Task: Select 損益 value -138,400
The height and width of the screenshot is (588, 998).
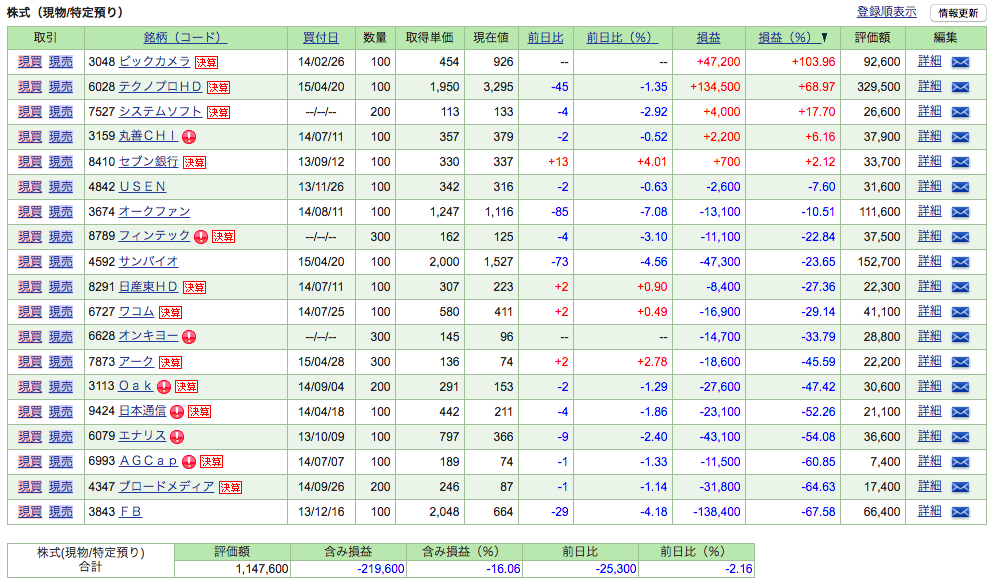Action: tap(717, 512)
